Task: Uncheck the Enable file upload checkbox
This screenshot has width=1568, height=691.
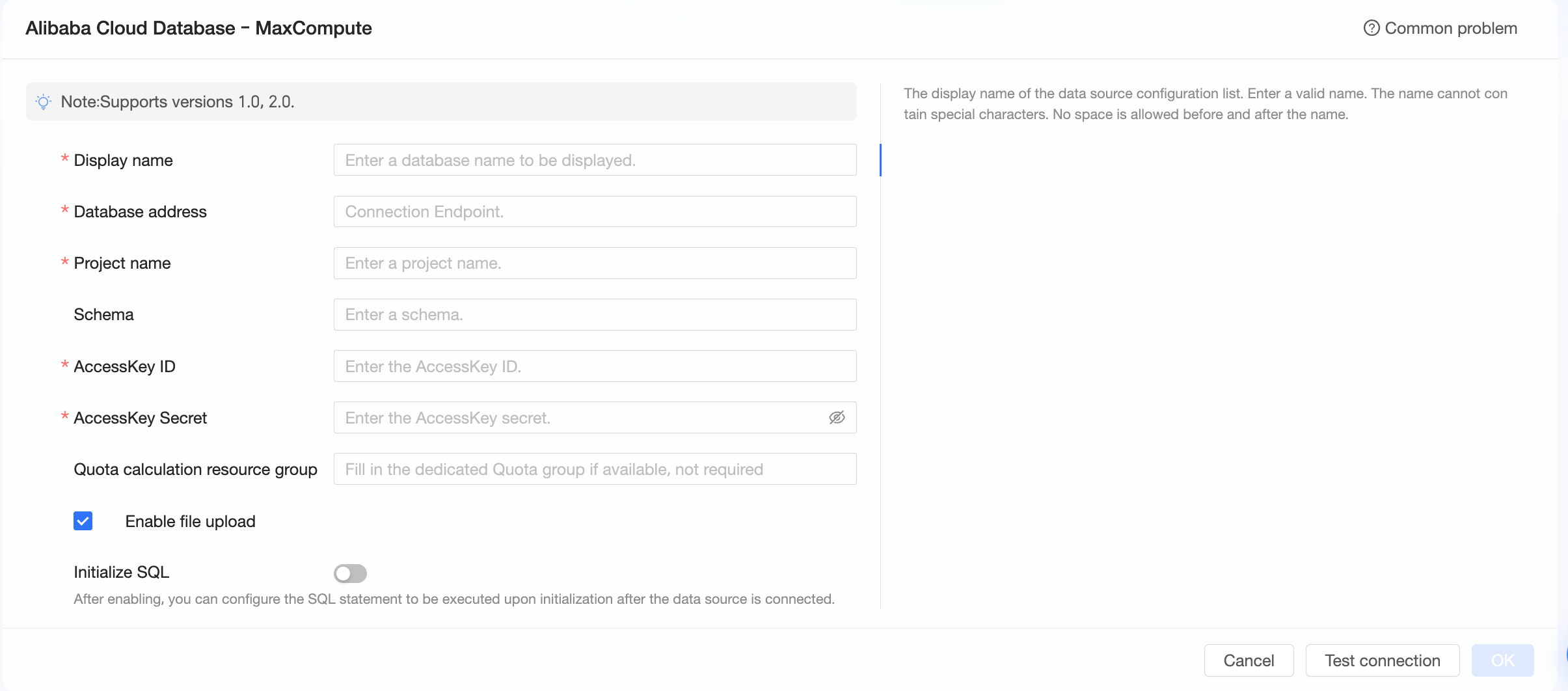Action: pos(83,521)
